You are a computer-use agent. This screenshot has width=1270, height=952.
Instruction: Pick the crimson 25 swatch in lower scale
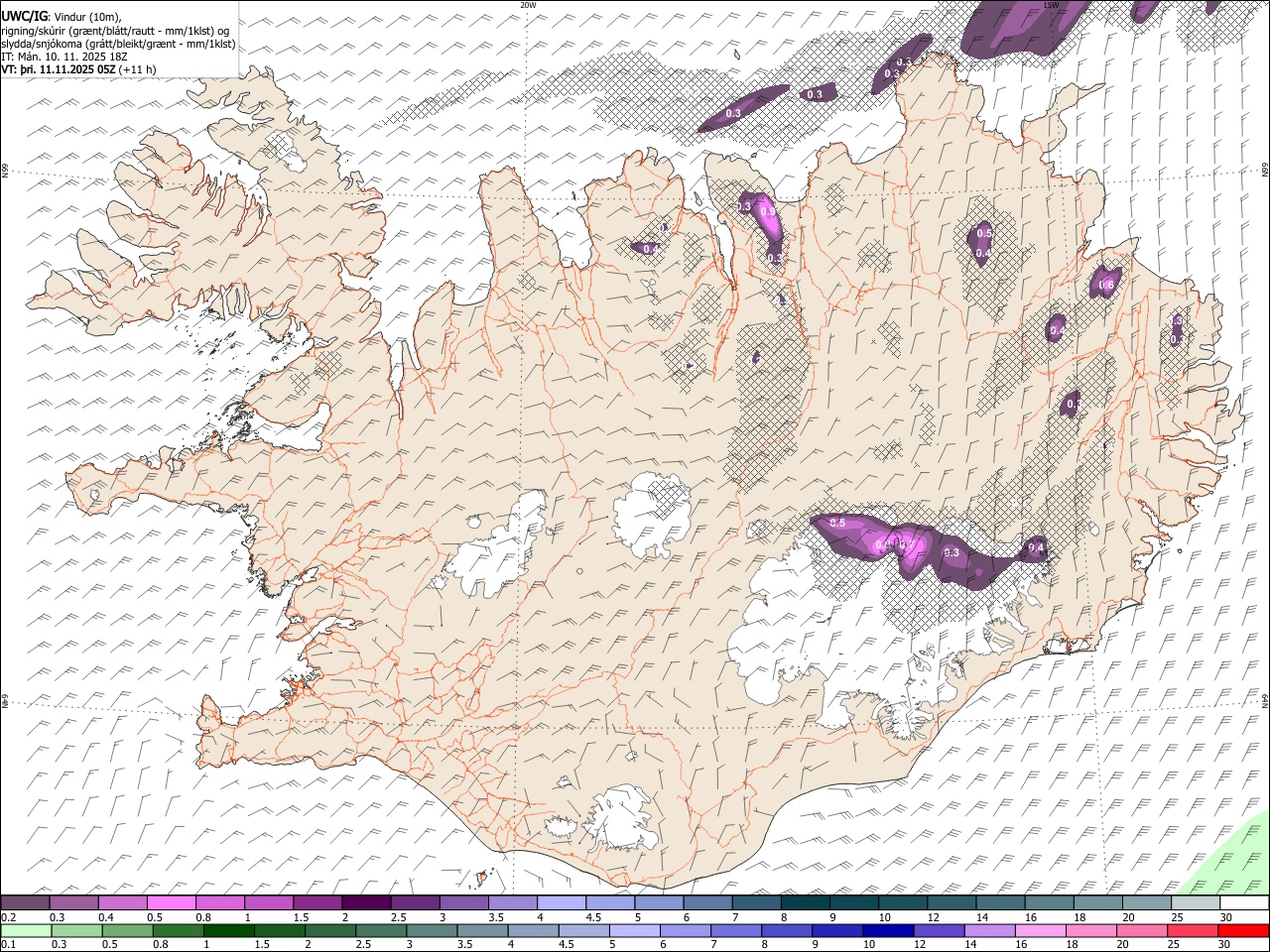tap(1193, 930)
